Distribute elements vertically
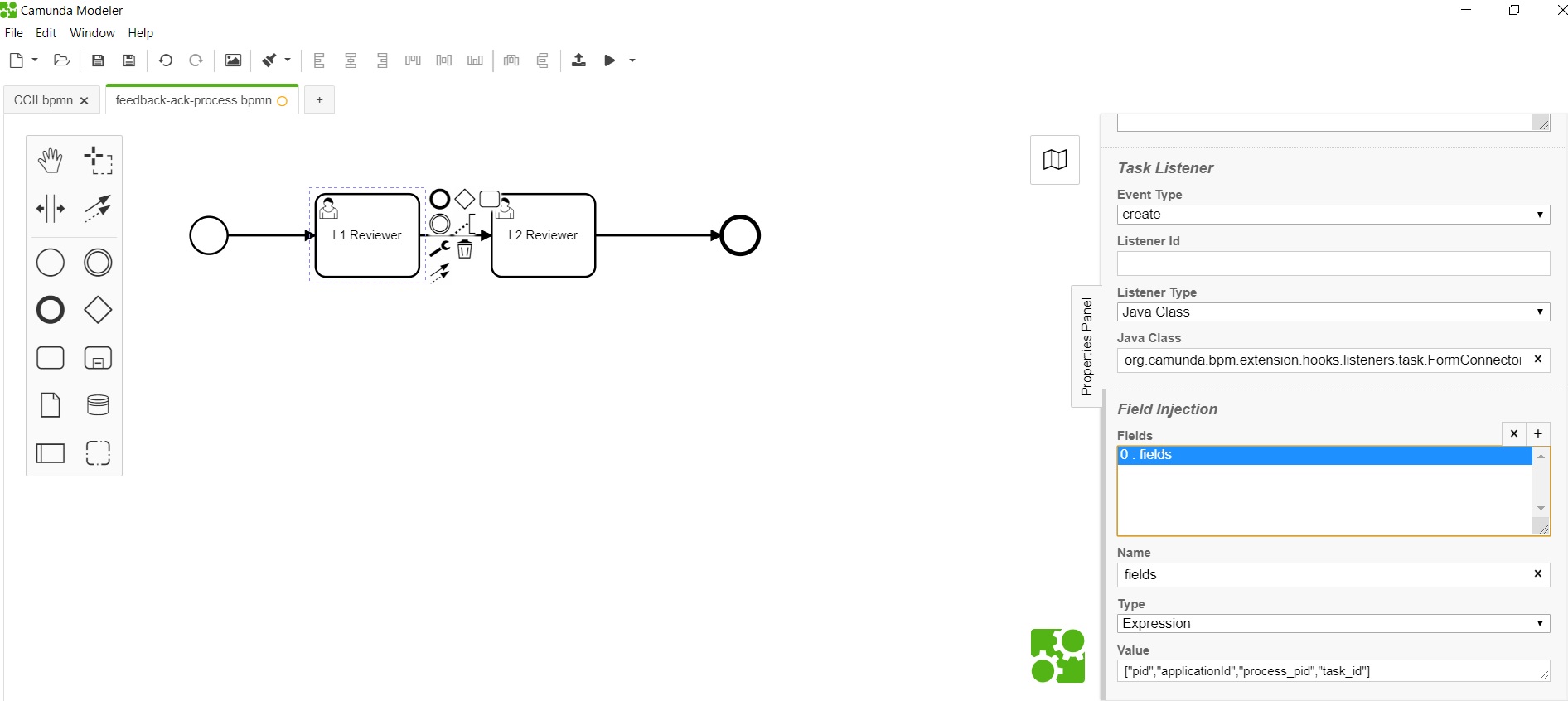The height and width of the screenshot is (701, 1568). pos(543,60)
